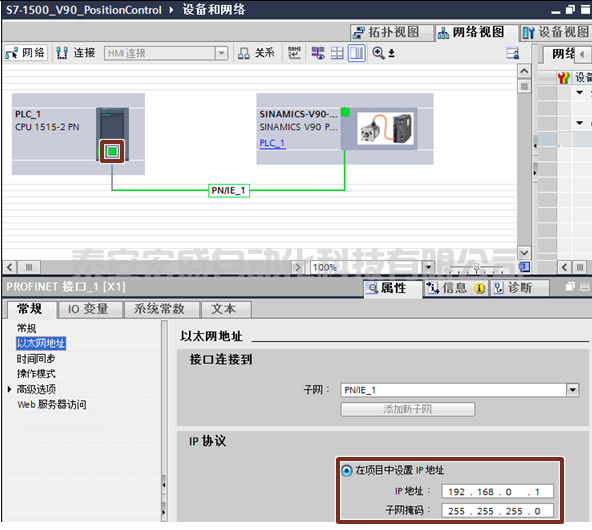Click the zoom magnifier icon
The image size is (592, 530).
pos(378,53)
